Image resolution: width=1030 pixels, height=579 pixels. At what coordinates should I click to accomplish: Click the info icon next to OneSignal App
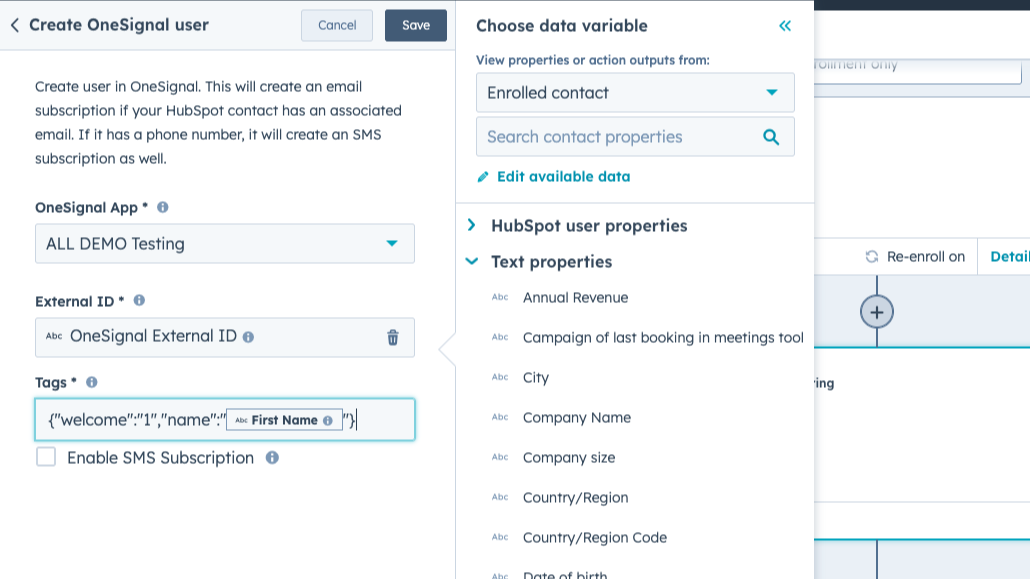(163, 207)
